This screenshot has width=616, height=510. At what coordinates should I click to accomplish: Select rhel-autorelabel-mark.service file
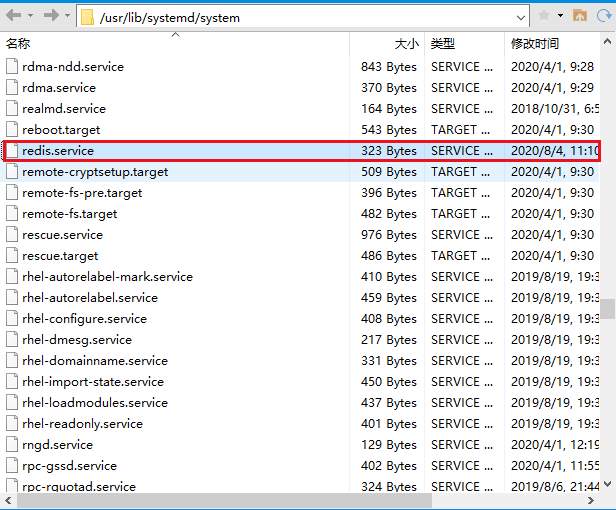(108, 277)
